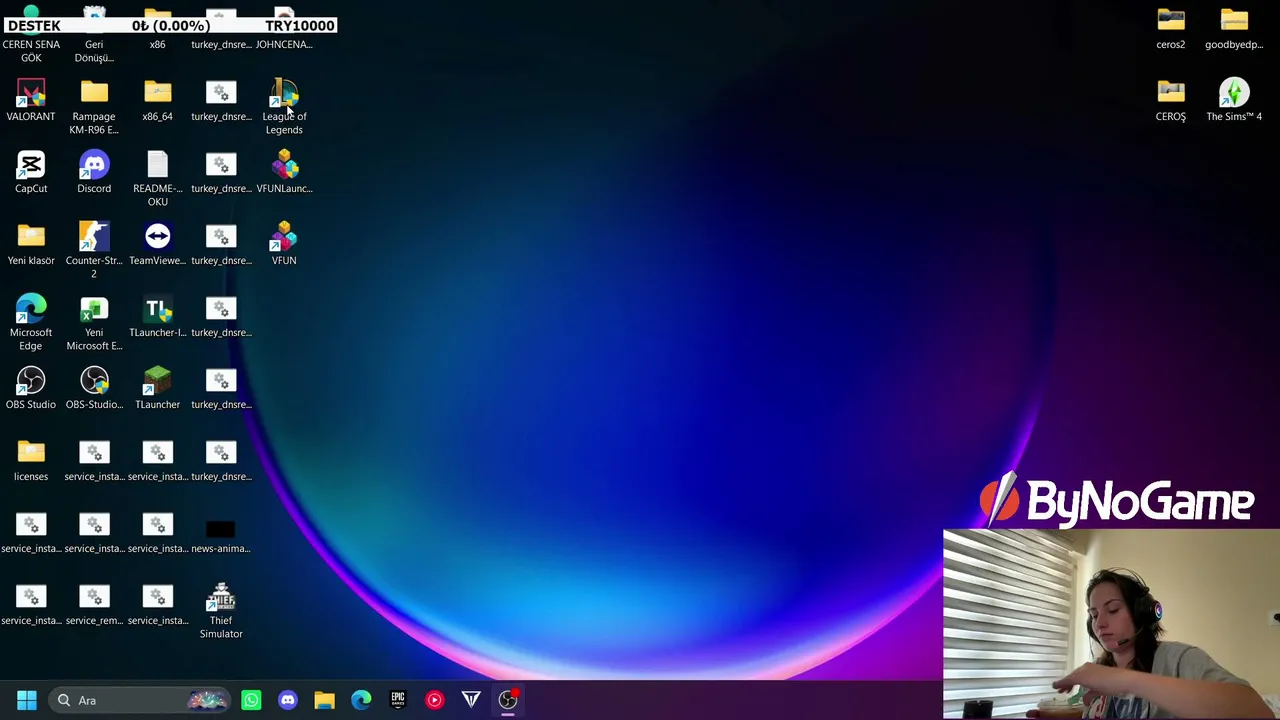Open the Yeni klasör folder
Image resolution: width=1280 pixels, height=720 pixels.
pos(31,245)
